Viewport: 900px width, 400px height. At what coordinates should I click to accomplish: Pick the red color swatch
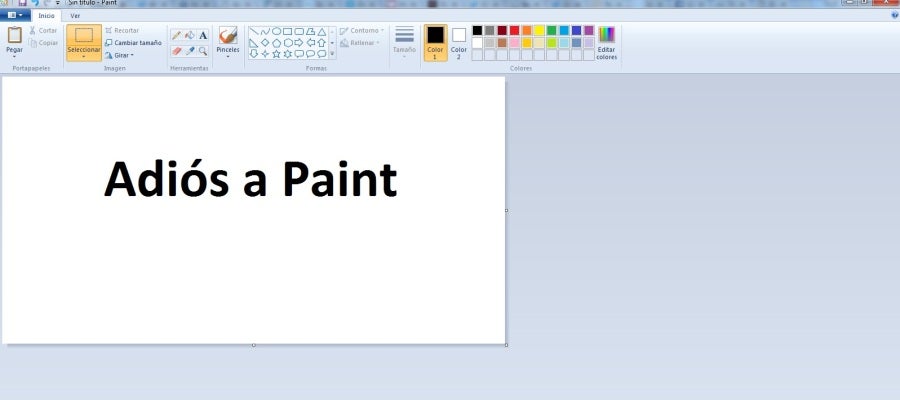514,30
